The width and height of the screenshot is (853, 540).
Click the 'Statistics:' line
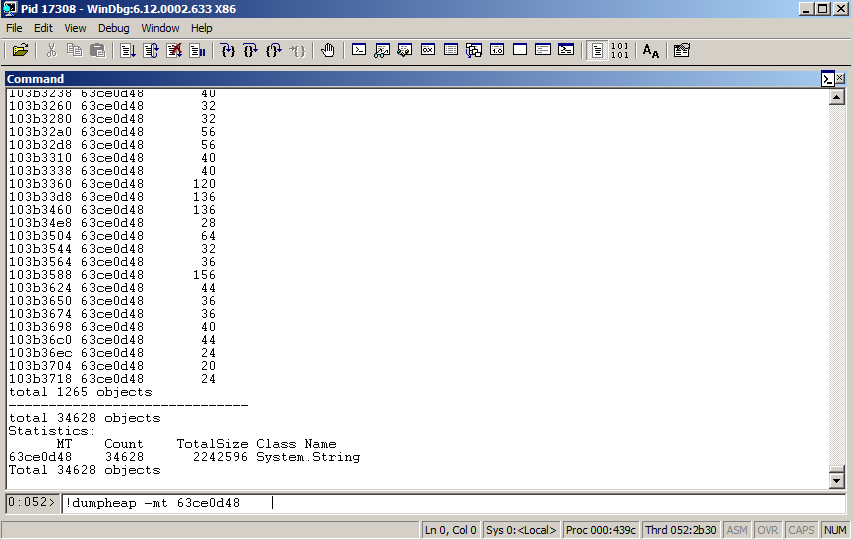tap(52, 431)
